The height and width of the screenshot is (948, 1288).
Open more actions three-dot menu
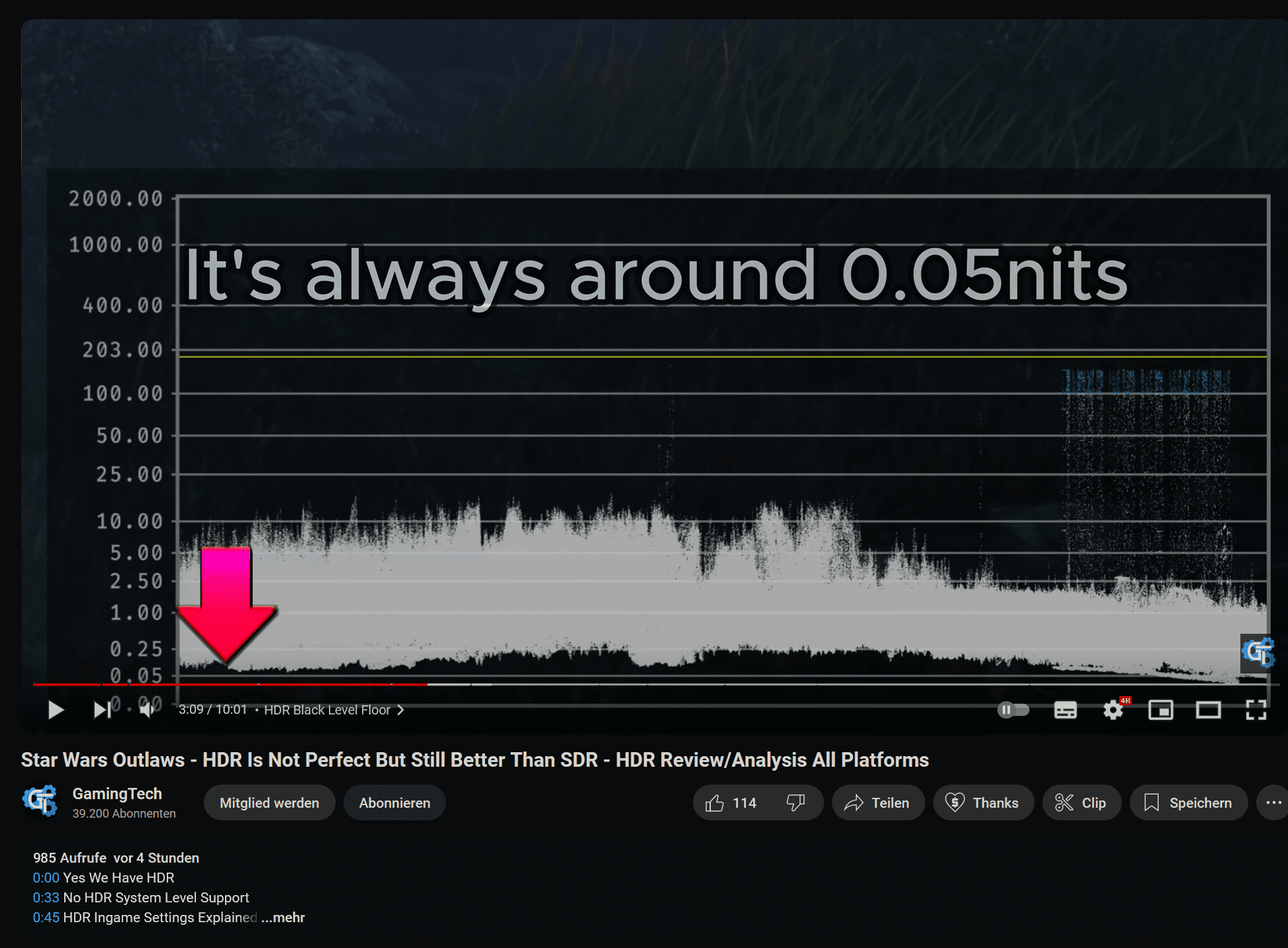pos(1273,802)
